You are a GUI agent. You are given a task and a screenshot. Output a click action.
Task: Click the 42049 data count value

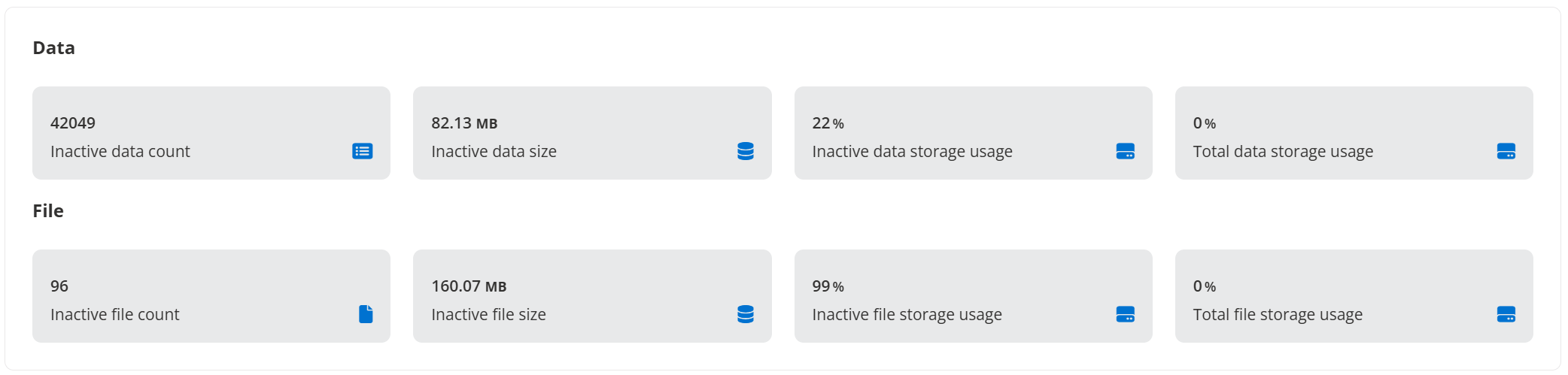[73, 122]
